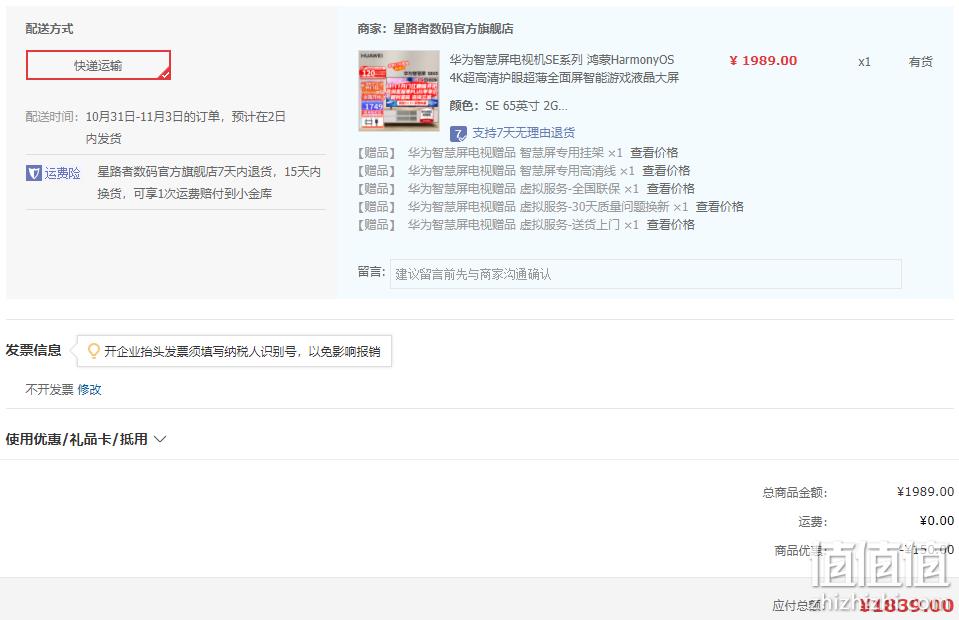Click the 运费 ¥0.00 value

click(937, 521)
